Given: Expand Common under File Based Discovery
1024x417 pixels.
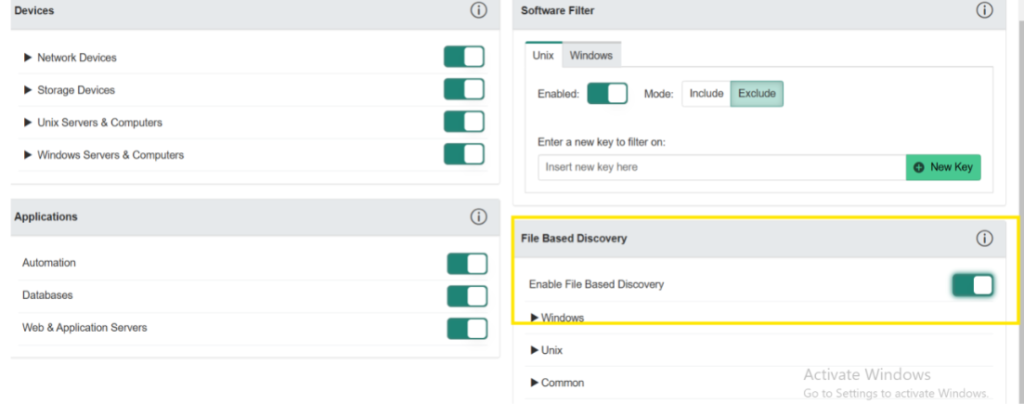Looking at the screenshot, I should pos(535,383).
